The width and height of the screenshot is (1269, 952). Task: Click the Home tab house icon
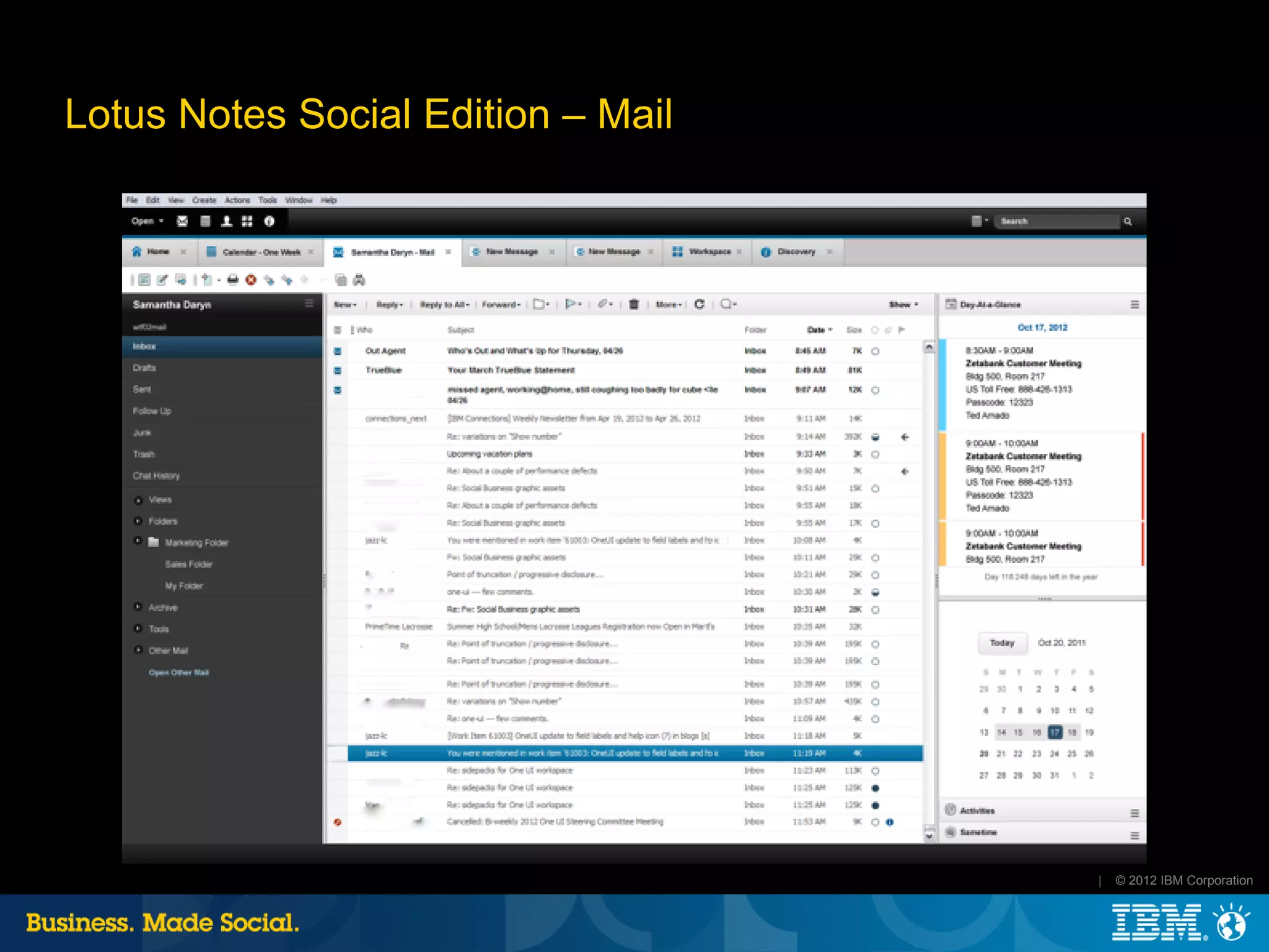(137, 251)
